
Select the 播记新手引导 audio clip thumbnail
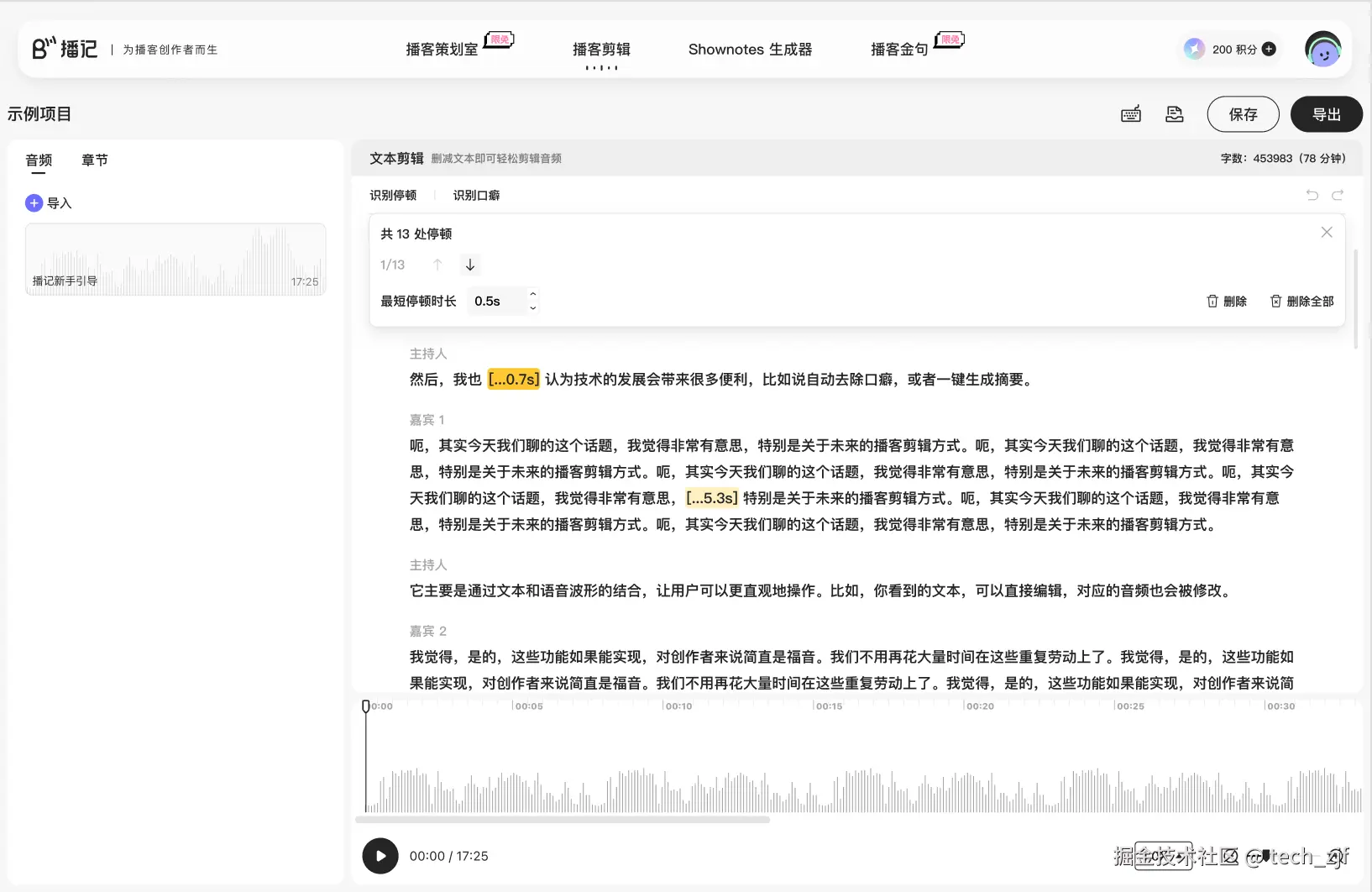(x=175, y=259)
